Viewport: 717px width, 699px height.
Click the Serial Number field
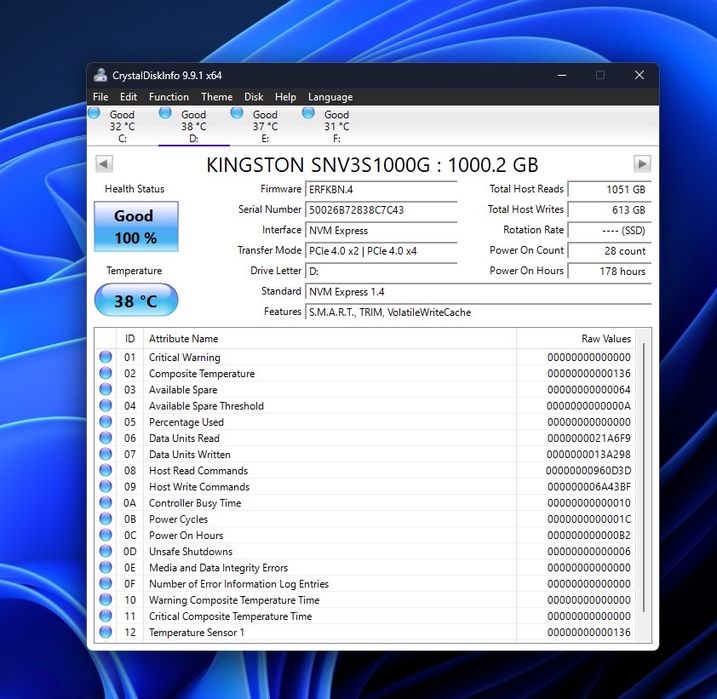[x=381, y=210]
